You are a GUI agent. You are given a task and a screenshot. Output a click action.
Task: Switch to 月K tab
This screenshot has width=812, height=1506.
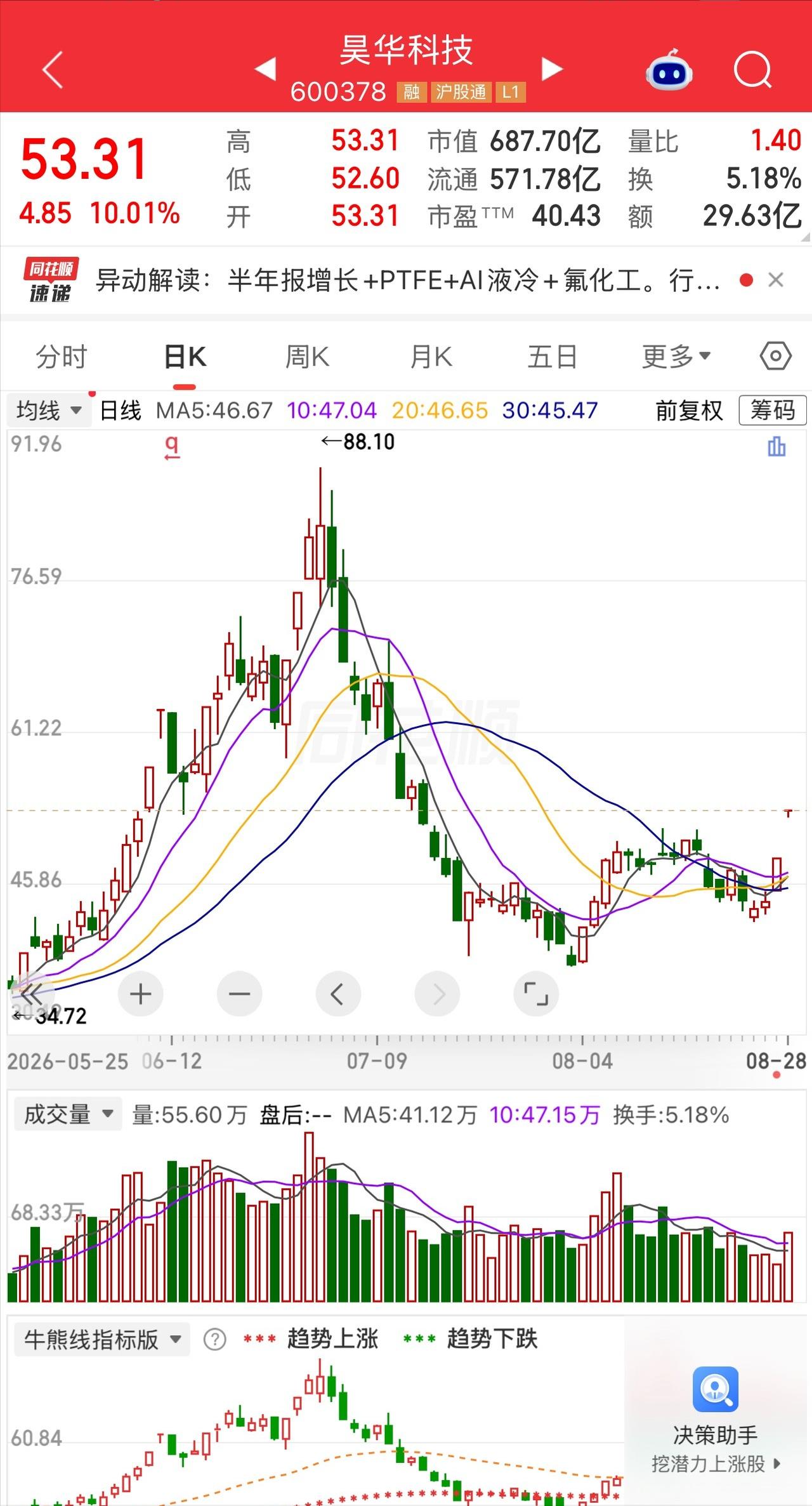(431, 357)
